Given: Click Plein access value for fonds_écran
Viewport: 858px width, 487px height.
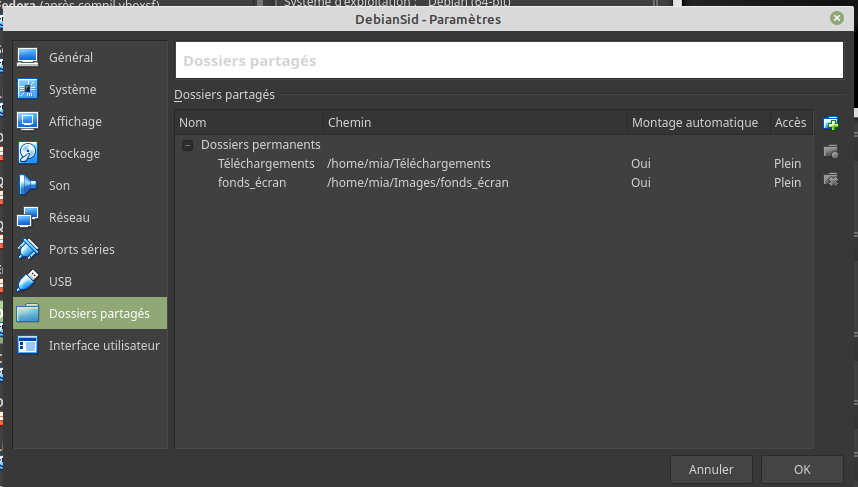Looking at the screenshot, I should click(787, 182).
